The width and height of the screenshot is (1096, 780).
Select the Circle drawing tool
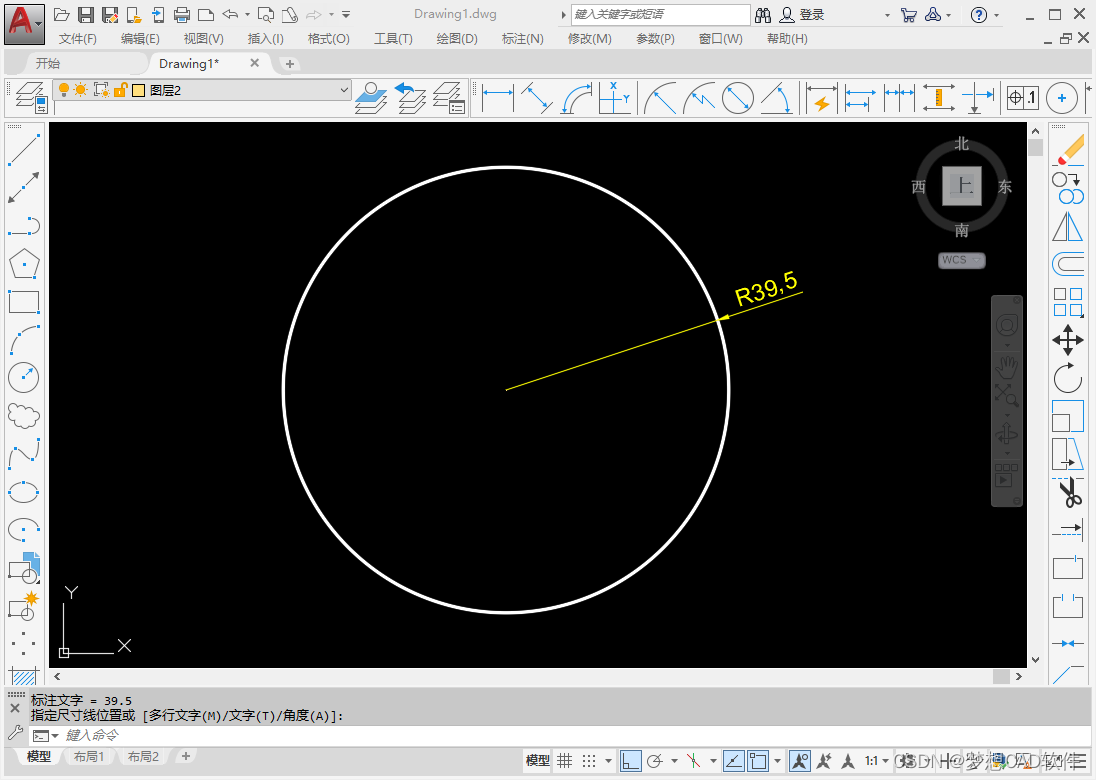coord(24,377)
